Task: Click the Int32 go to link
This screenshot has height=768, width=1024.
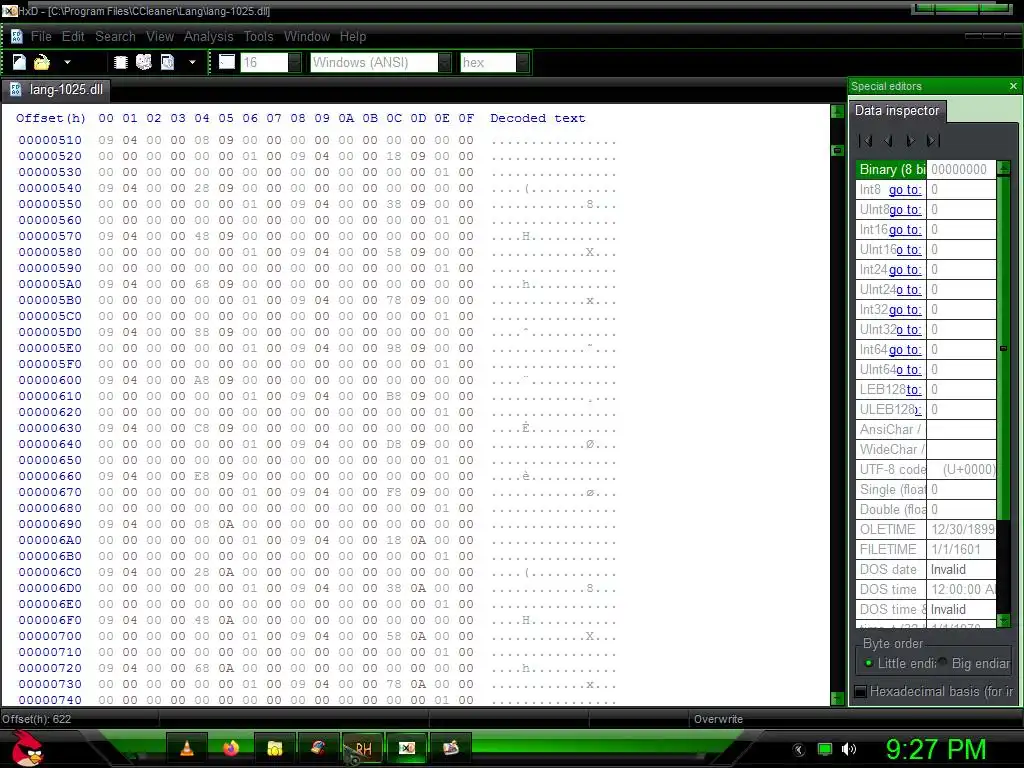Action: (x=905, y=310)
